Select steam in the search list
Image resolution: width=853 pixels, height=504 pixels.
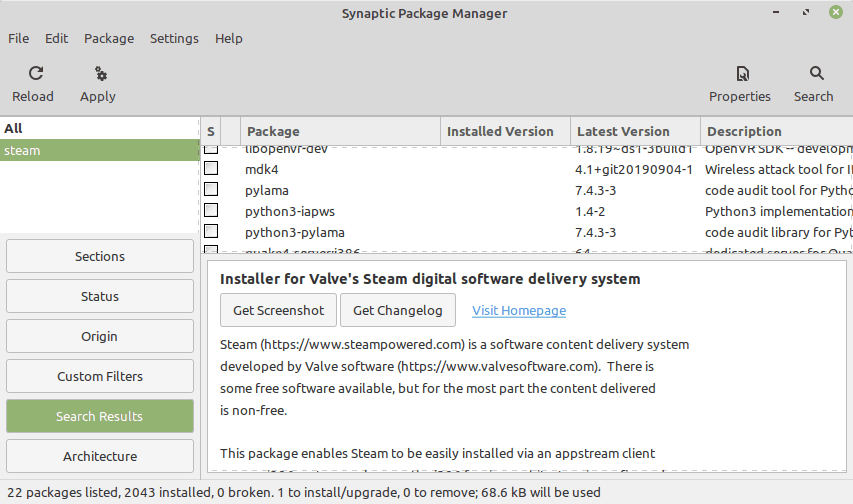coord(100,150)
